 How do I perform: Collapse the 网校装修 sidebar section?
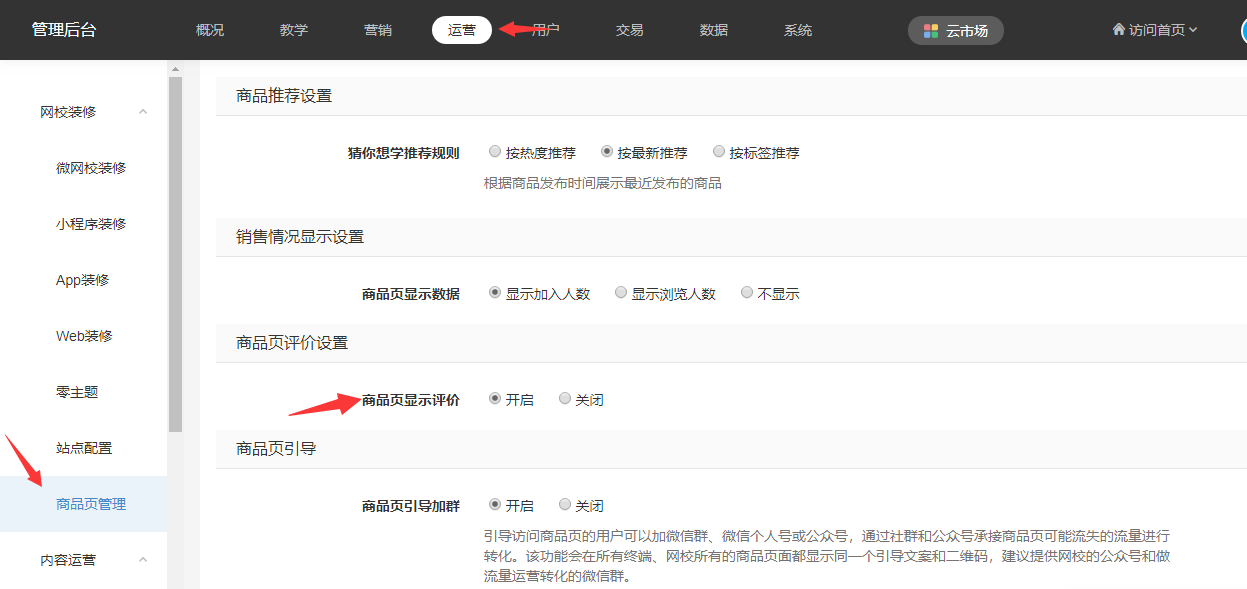[143, 112]
